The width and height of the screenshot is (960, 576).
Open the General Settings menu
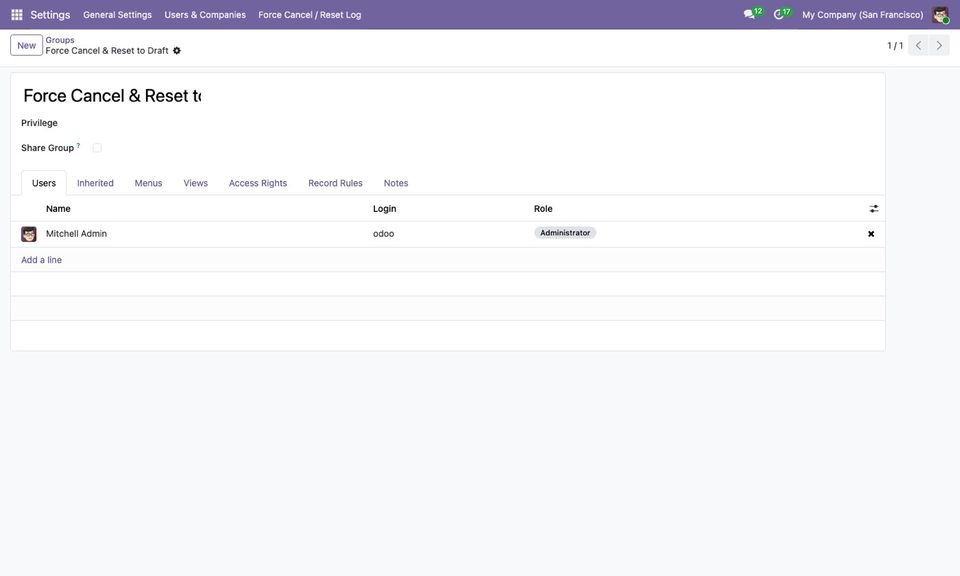coord(118,15)
